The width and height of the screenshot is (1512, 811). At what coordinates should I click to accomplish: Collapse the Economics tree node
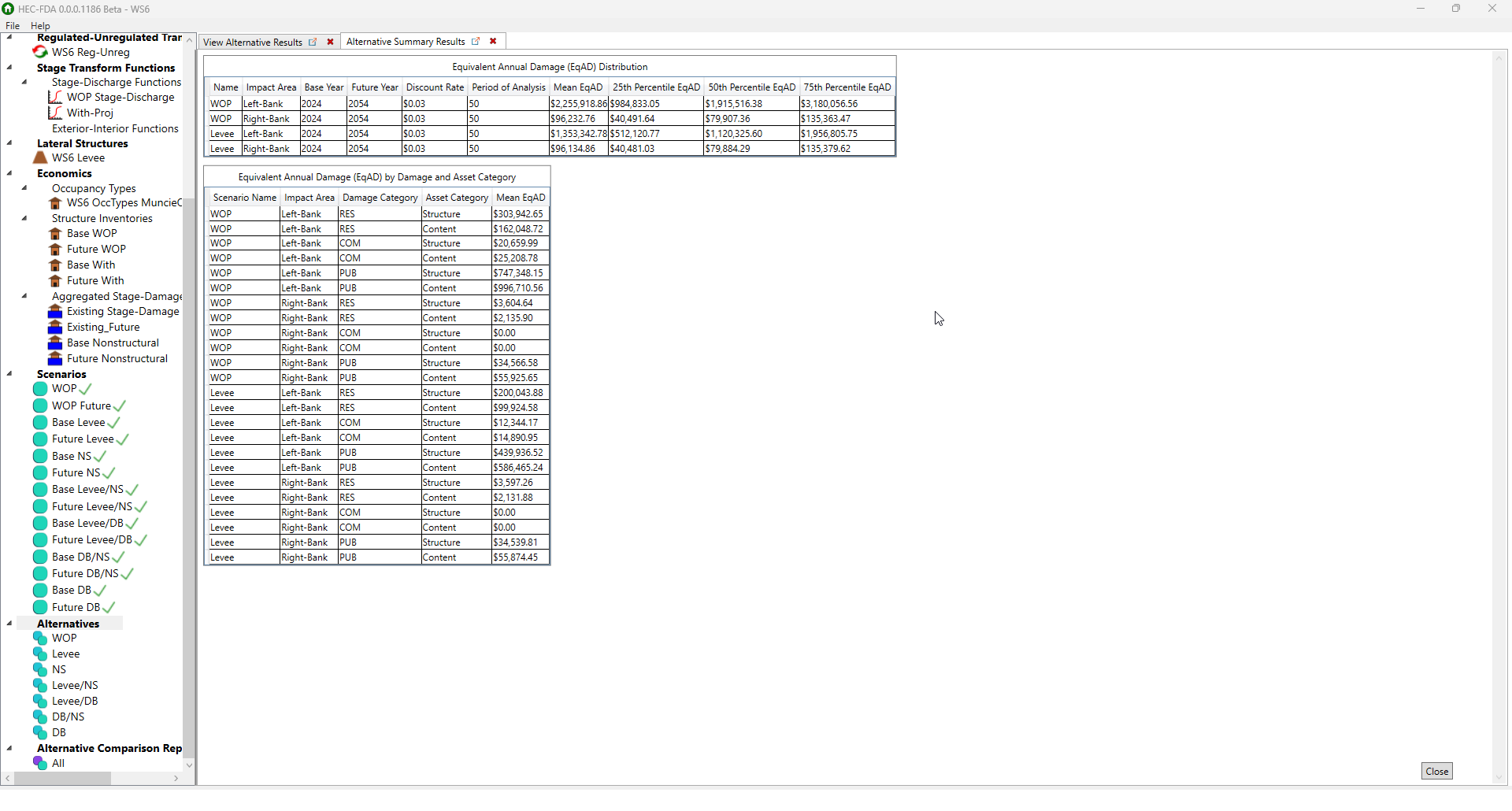tap(9, 173)
